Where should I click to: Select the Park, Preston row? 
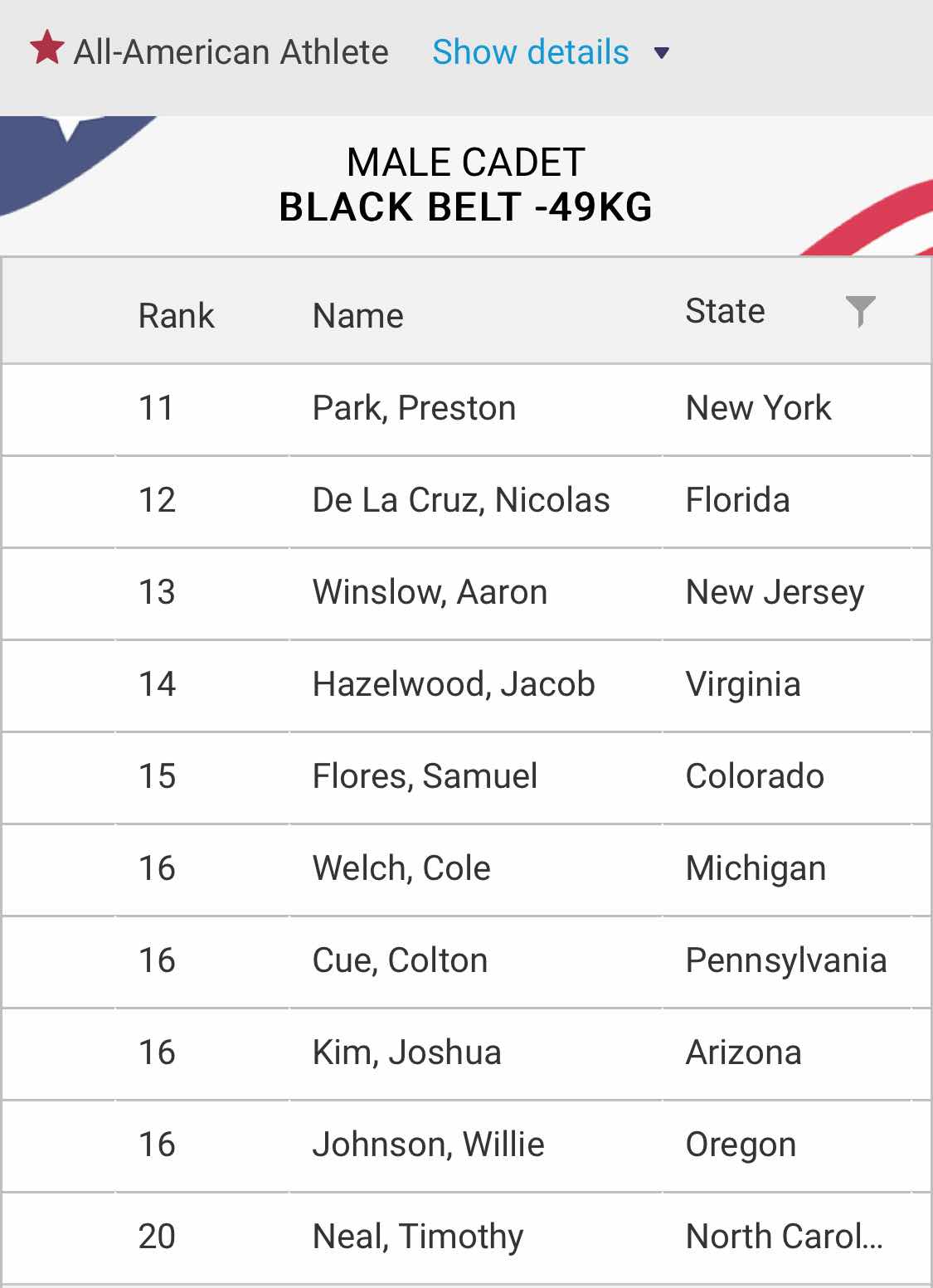click(x=466, y=409)
